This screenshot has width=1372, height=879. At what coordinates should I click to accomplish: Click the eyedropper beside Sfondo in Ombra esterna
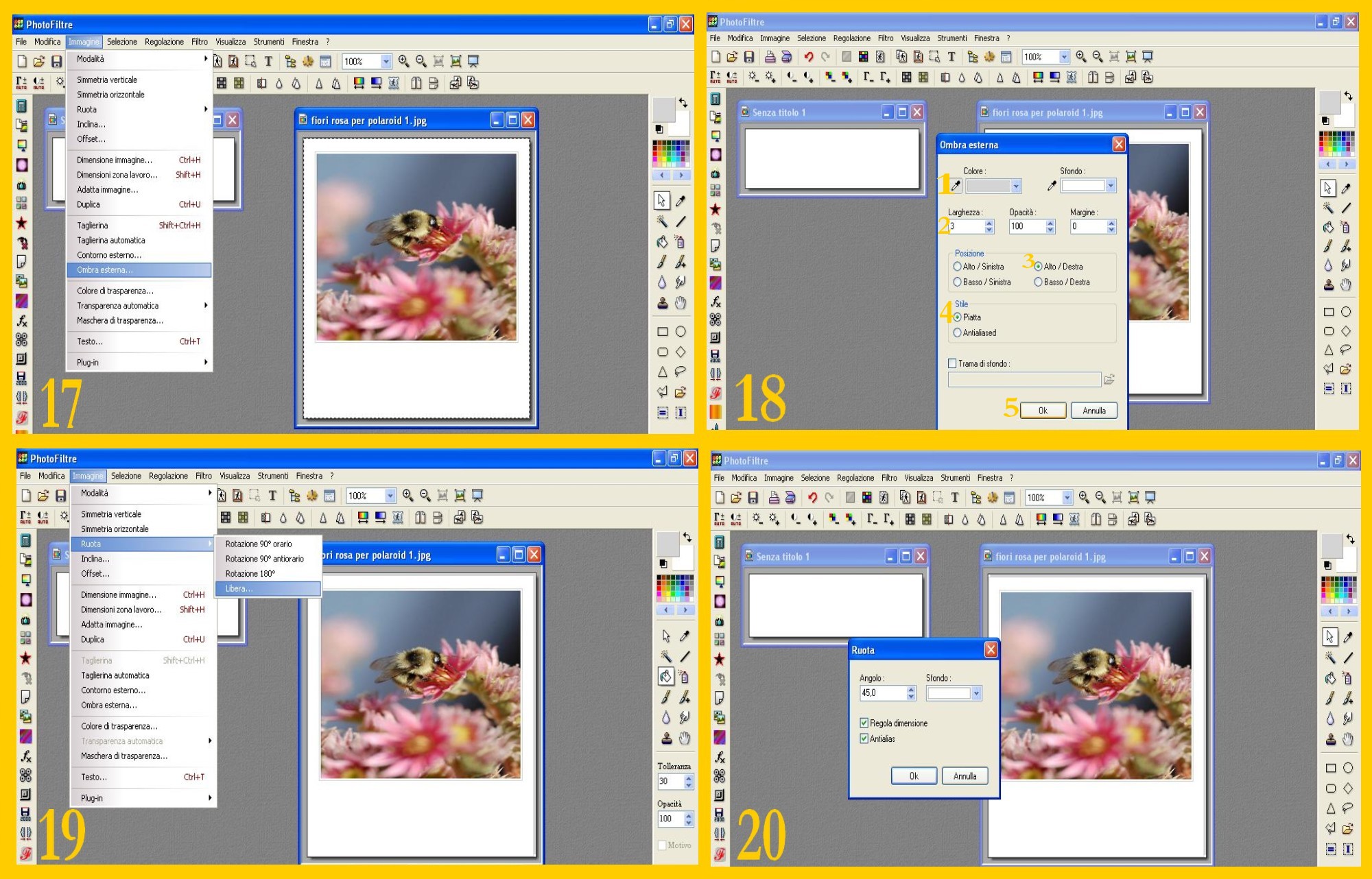tap(1051, 186)
